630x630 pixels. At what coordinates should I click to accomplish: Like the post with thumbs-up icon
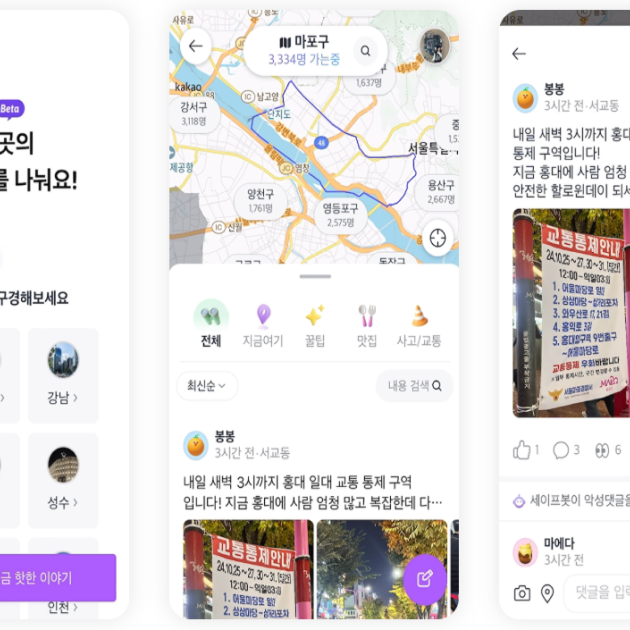[522, 450]
